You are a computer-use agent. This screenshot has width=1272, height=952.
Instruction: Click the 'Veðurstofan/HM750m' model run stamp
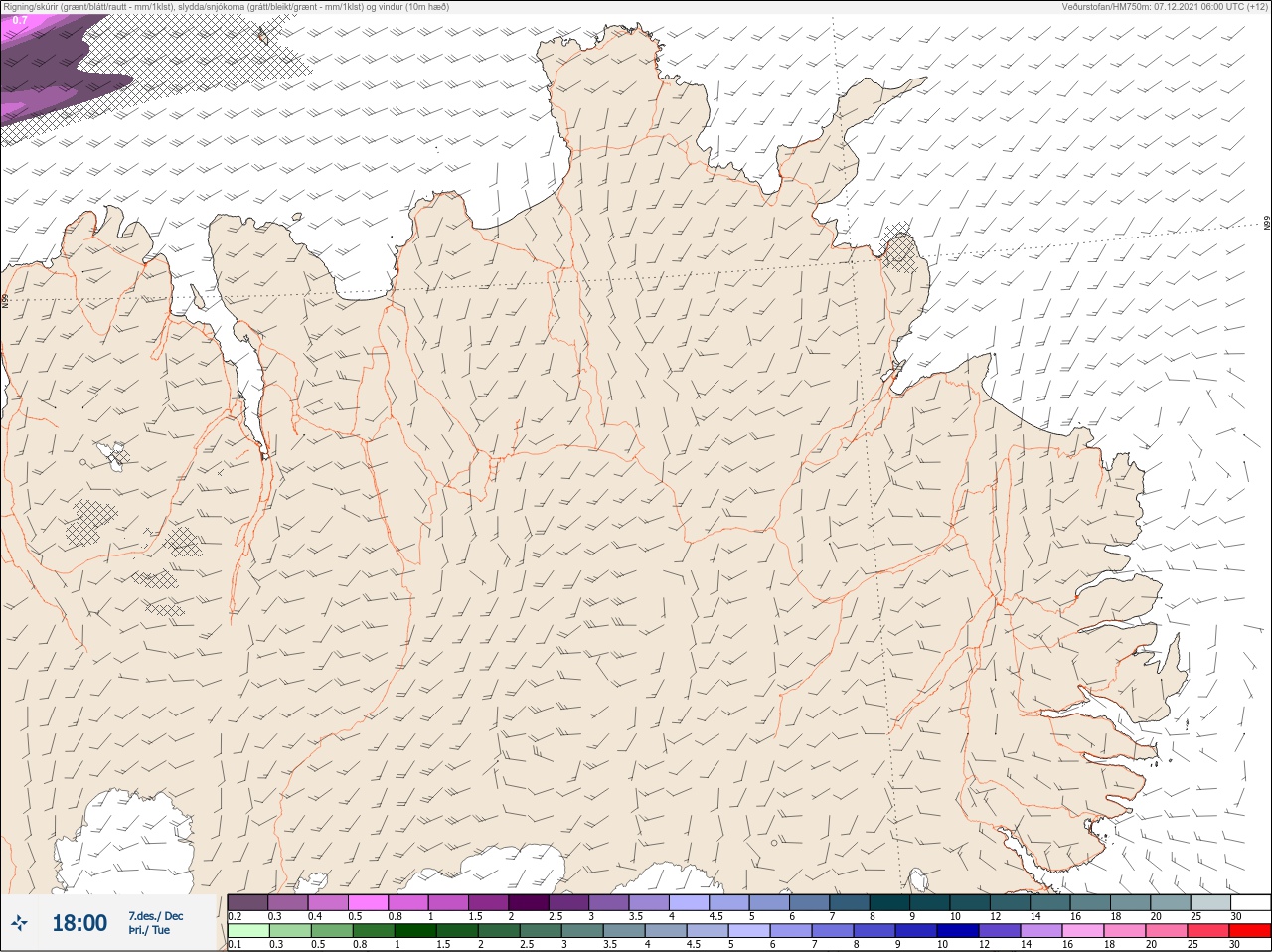coord(1165,7)
